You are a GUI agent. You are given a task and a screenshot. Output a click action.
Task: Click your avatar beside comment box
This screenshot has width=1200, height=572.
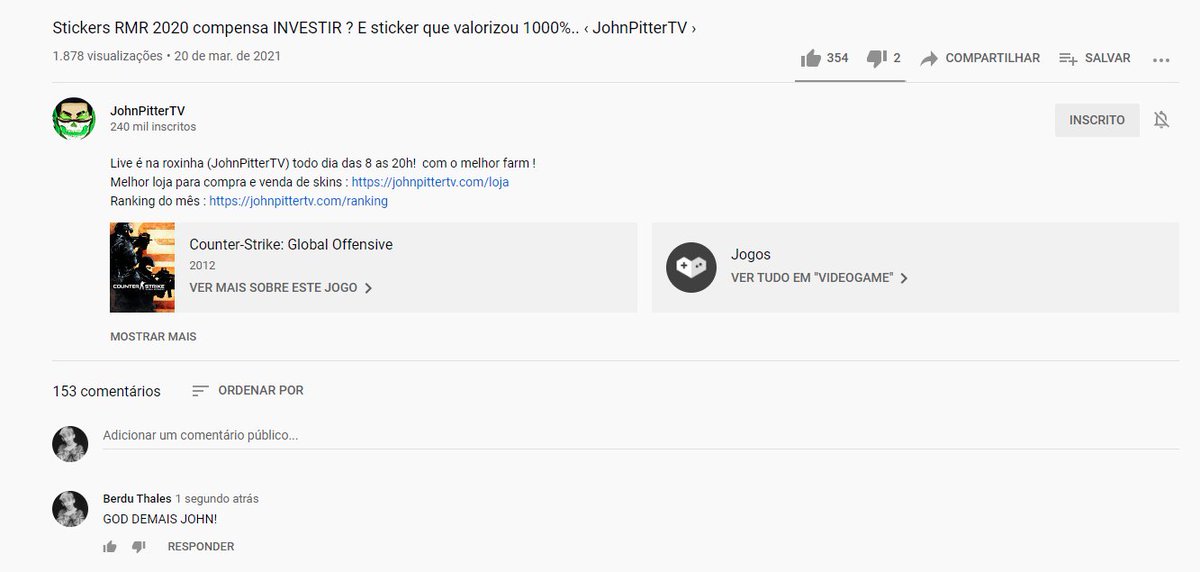coord(70,444)
